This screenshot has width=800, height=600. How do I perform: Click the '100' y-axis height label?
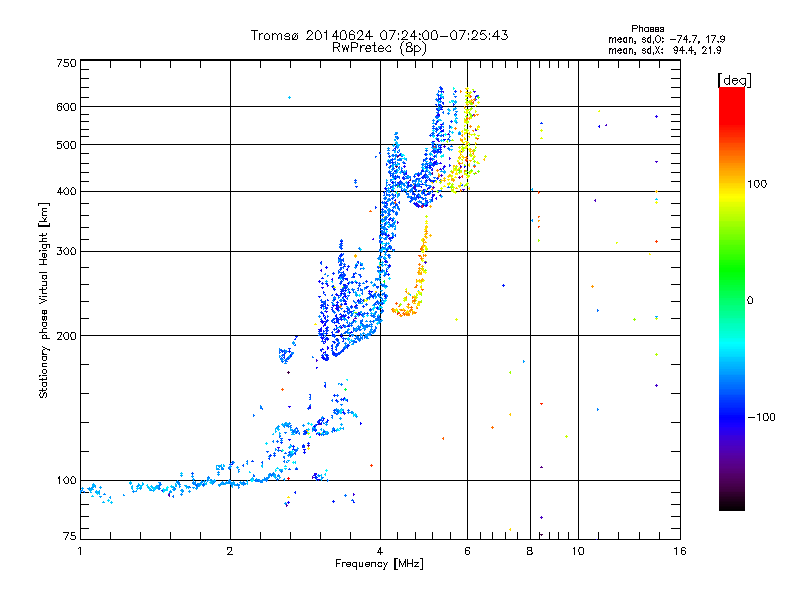point(67,481)
